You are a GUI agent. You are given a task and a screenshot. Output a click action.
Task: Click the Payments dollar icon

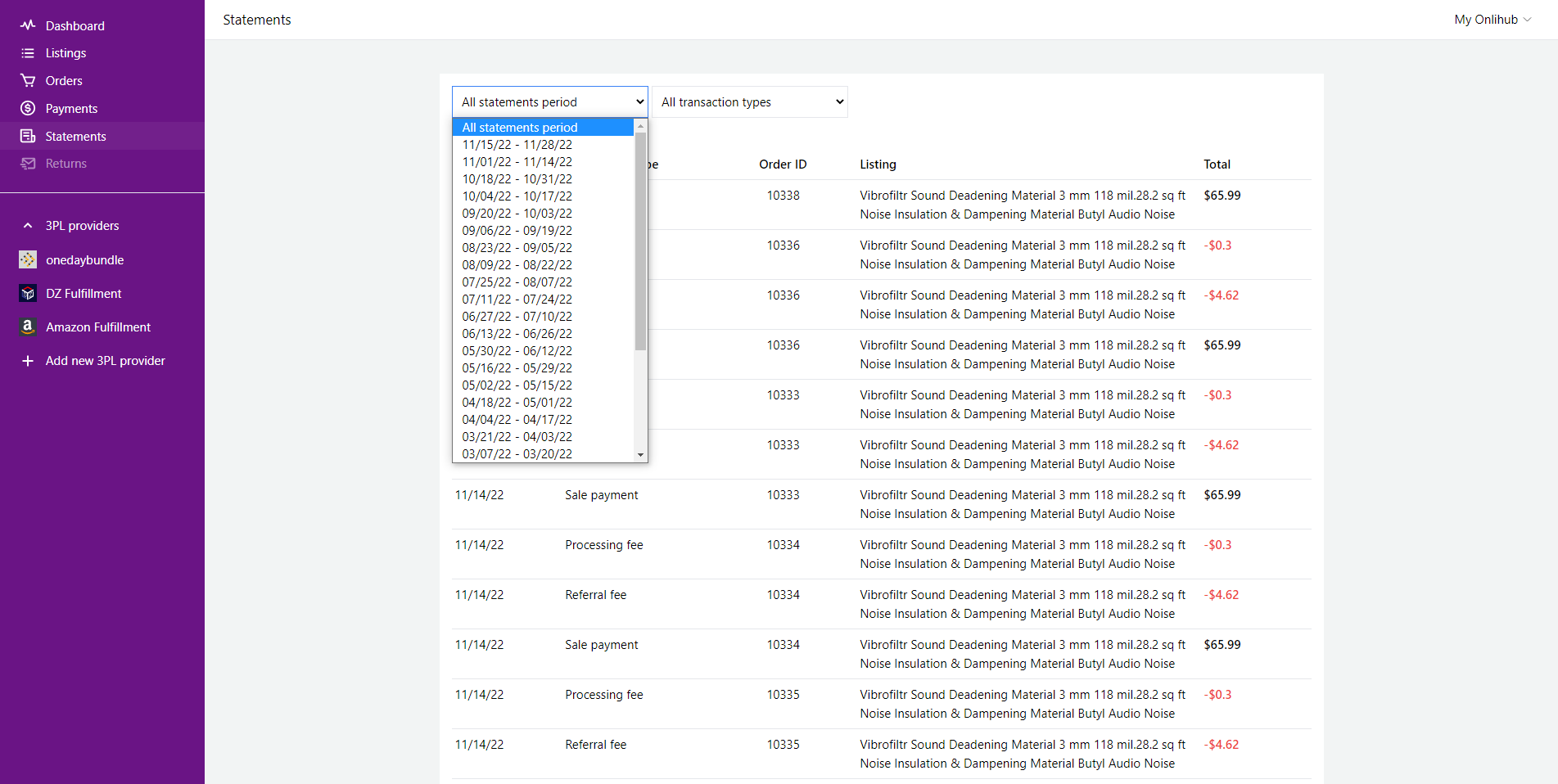pyautogui.click(x=28, y=108)
